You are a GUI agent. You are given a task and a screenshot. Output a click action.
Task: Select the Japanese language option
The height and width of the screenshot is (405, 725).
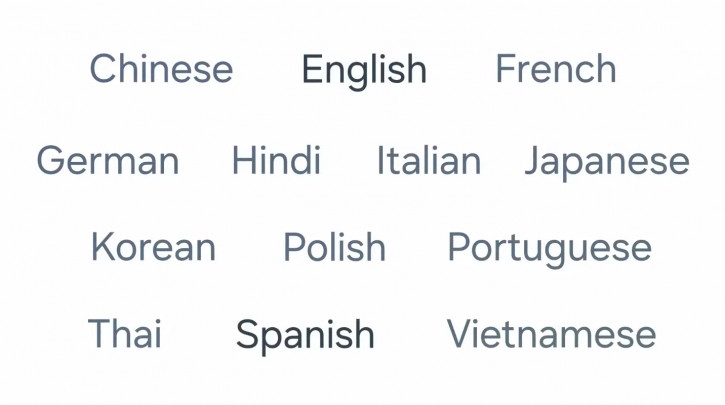[x=607, y=163]
